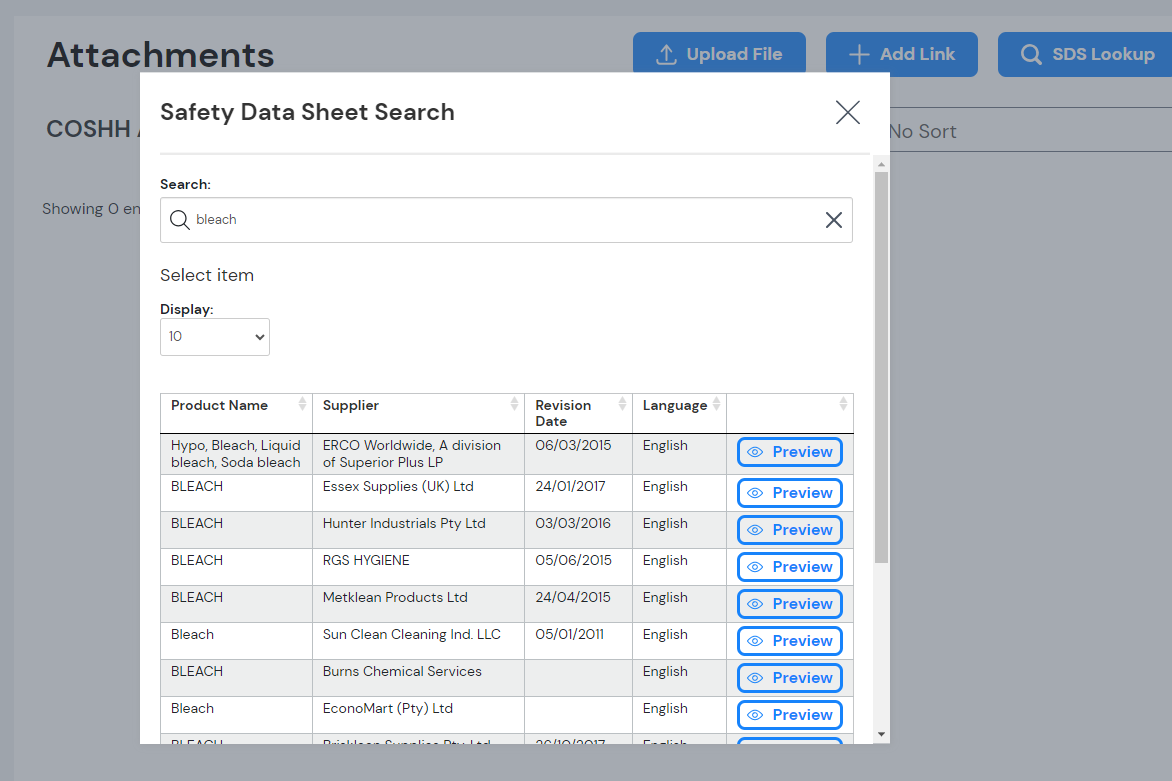Preview the Hunter Industrials bleach sheet
This screenshot has height=781, width=1172.
[790, 530]
